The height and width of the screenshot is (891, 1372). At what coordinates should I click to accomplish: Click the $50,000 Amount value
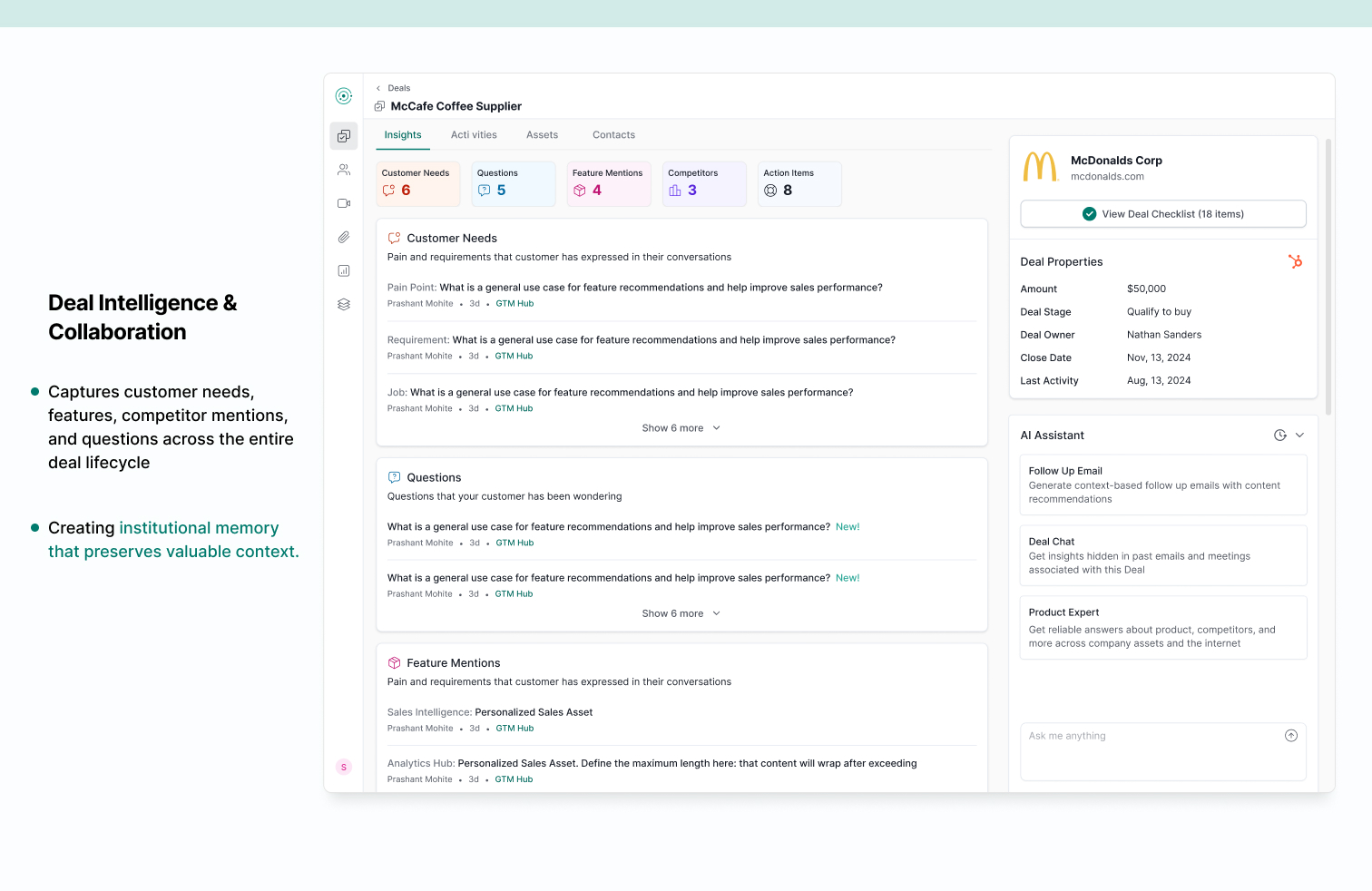1146,289
